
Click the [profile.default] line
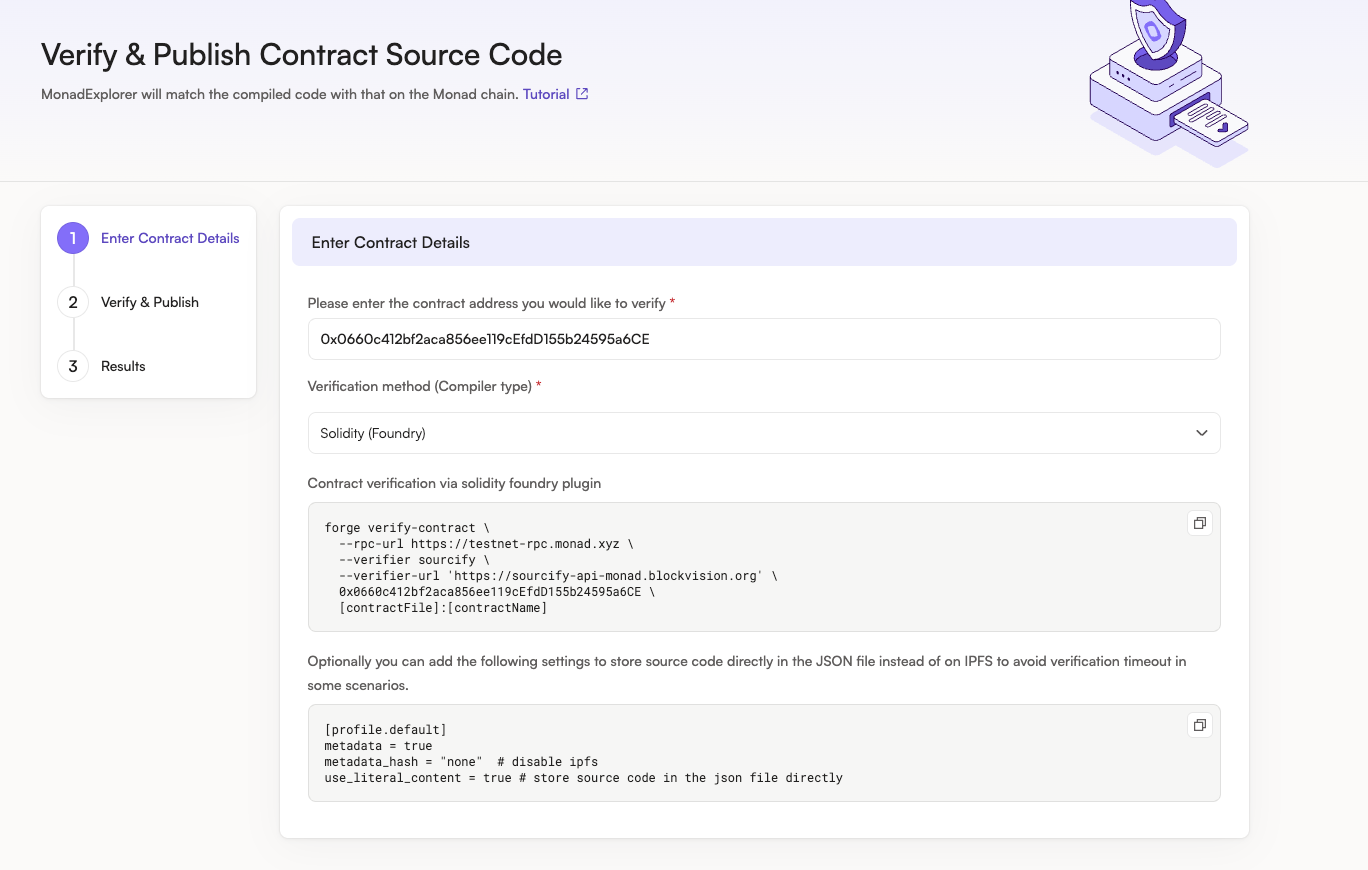[x=385, y=730]
